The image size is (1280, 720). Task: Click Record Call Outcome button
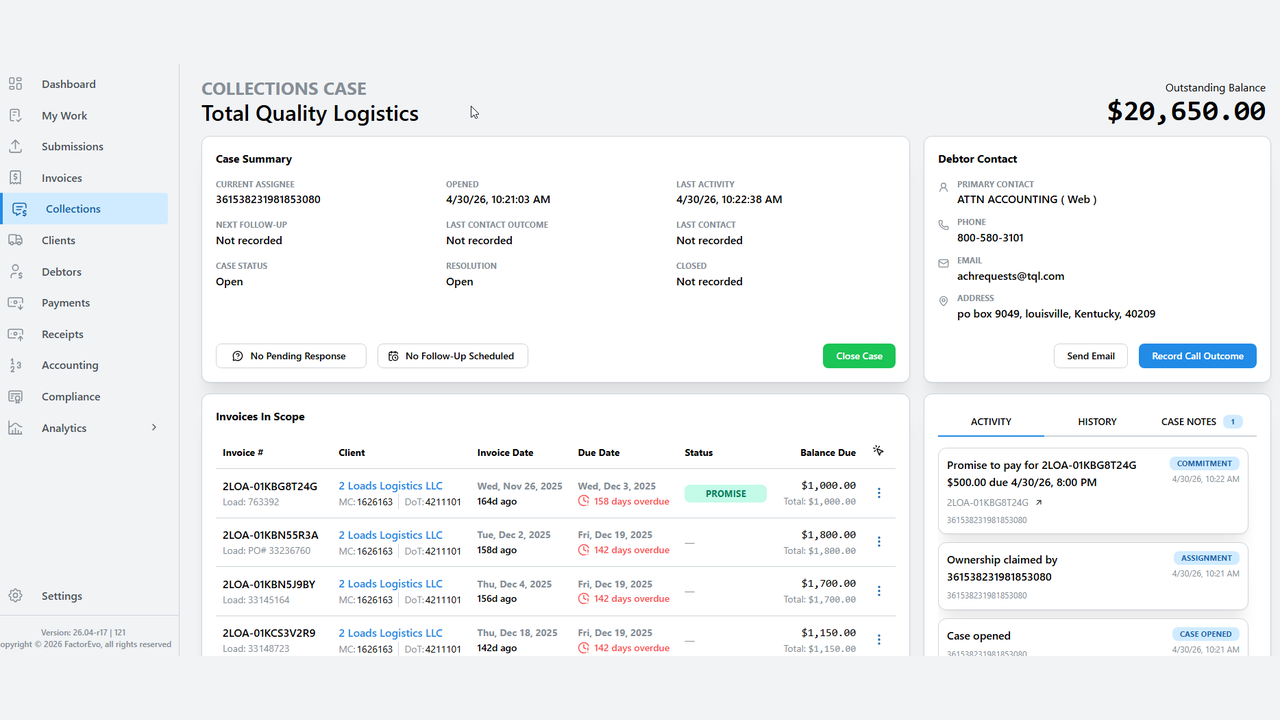(1197, 356)
